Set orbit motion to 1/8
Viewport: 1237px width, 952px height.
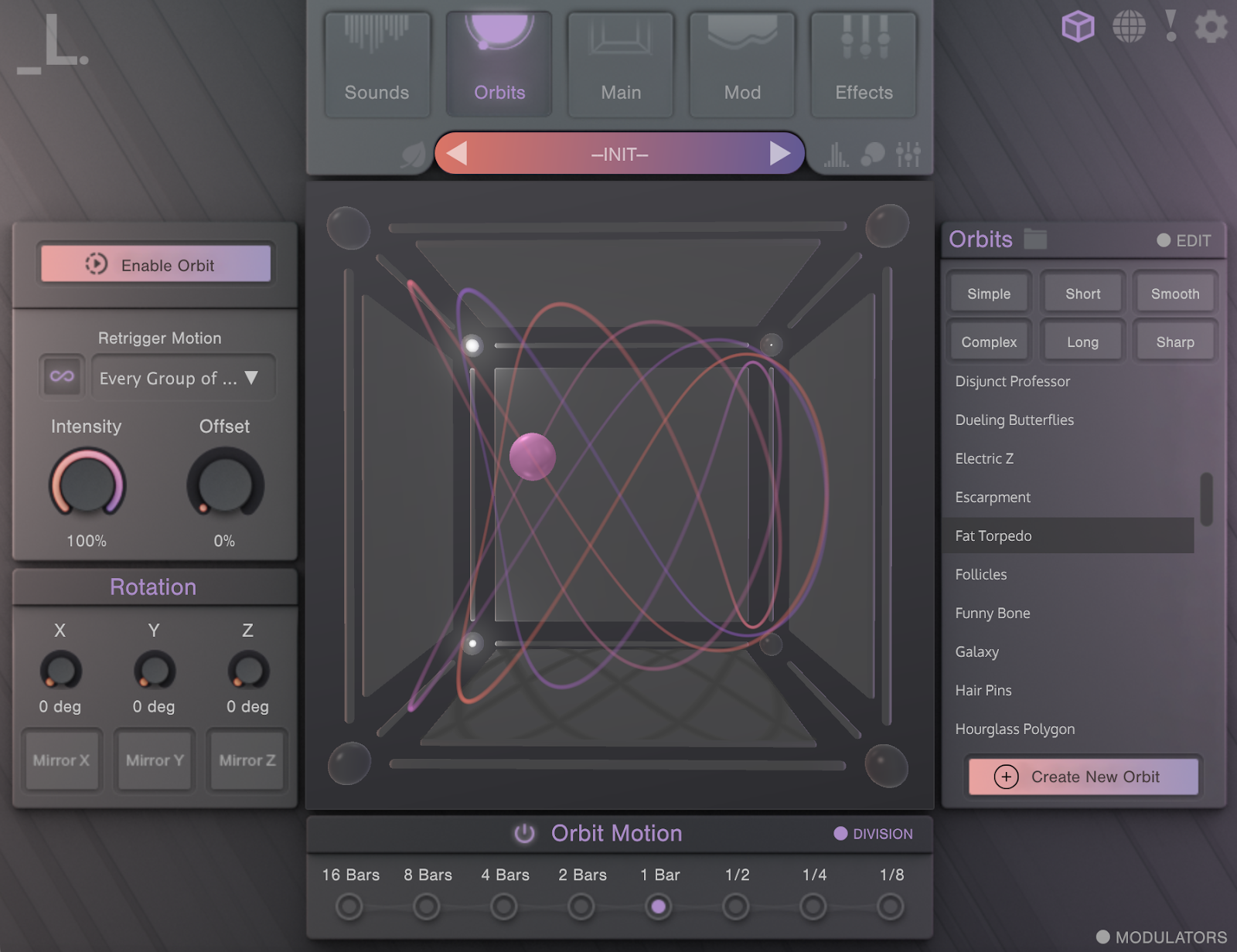tap(891, 906)
